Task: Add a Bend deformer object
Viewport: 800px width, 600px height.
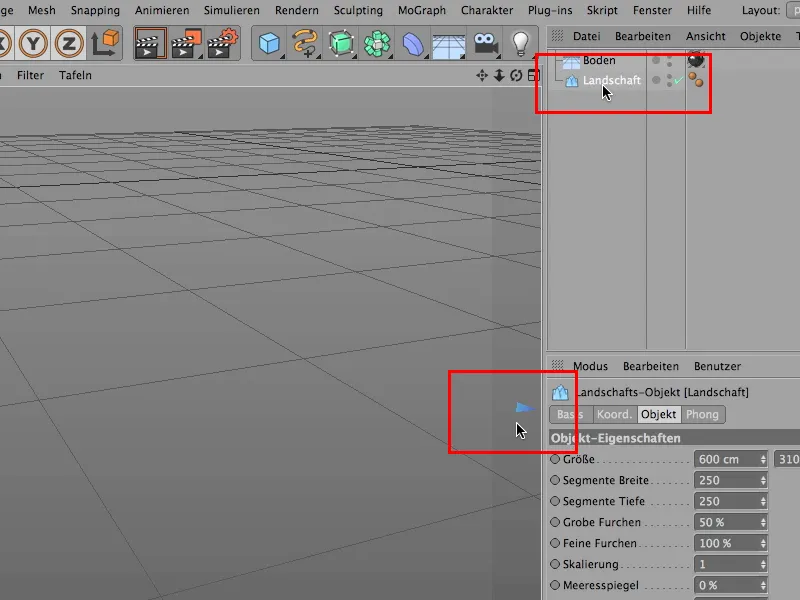Action: pyautogui.click(x=413, y=43)
